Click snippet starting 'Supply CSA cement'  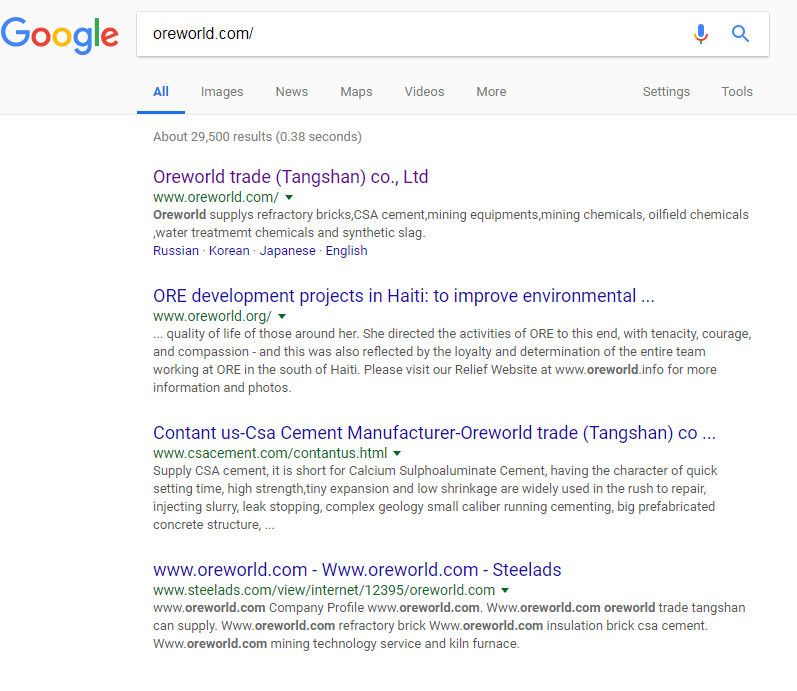coord(435,498)
